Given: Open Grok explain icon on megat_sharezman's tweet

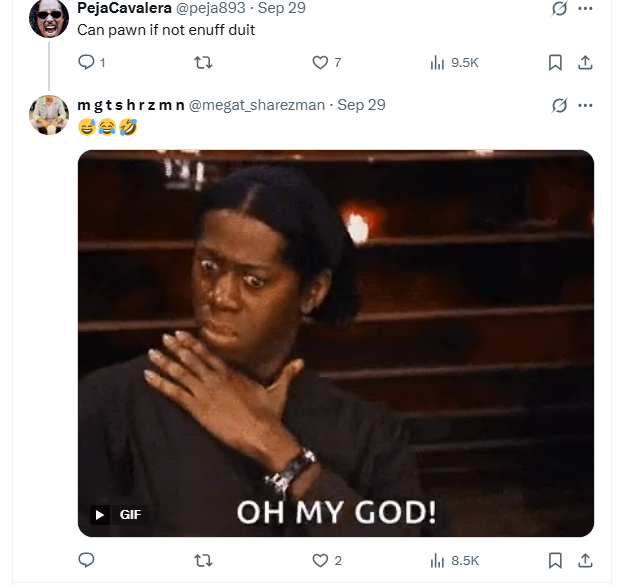Looking at the screenshot, I should pyautogui.click(x=559, y=105).
